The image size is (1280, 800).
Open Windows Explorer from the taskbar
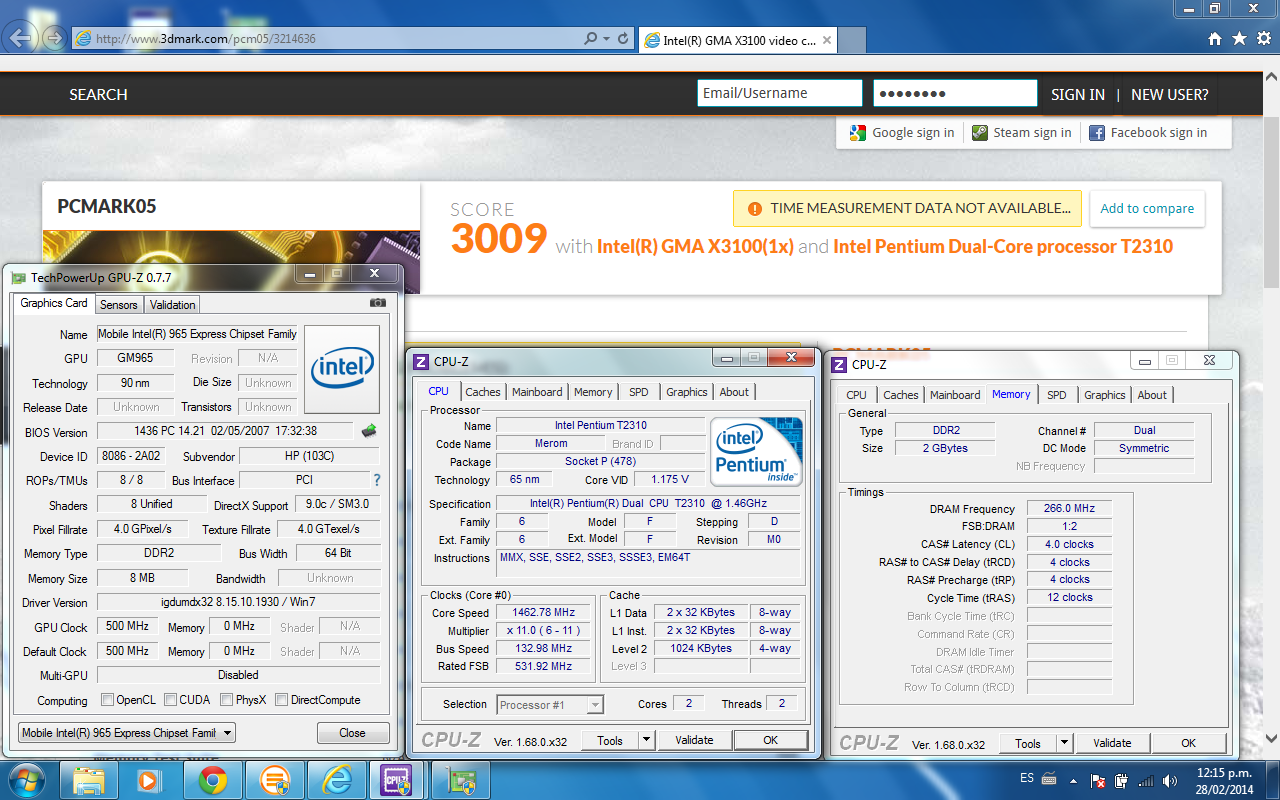pyautogui.click(x=89, y=779)
